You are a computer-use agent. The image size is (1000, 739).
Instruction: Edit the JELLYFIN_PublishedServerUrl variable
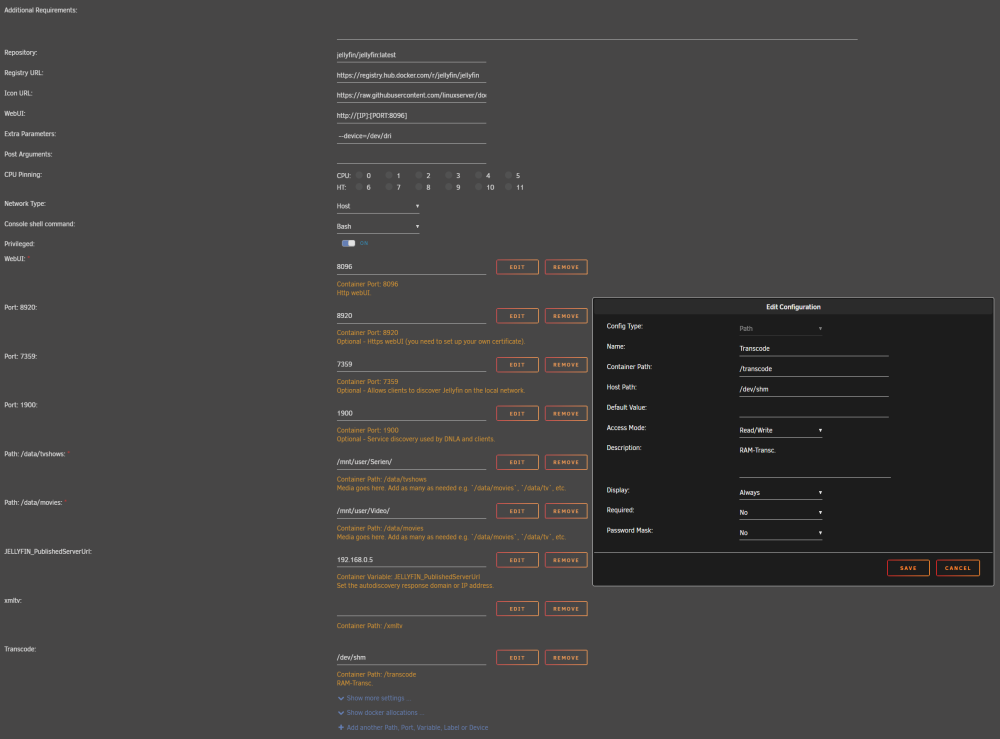tap(517, 560)
